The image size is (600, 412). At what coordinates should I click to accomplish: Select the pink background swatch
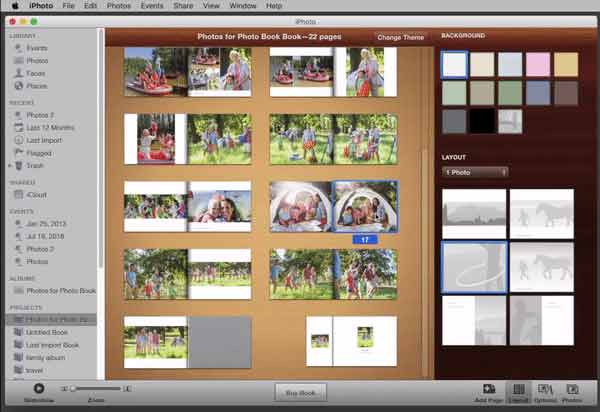(538, 65)
